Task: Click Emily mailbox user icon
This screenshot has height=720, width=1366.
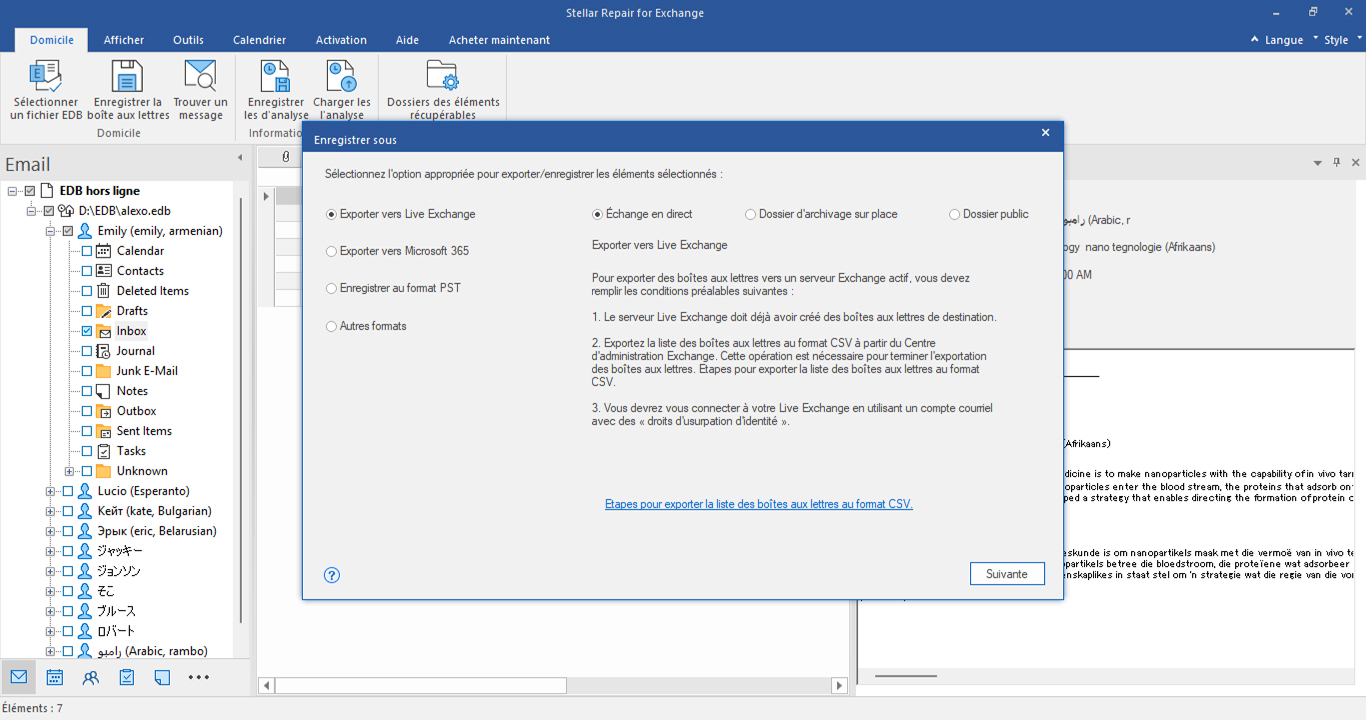Action: coord(85,231)
